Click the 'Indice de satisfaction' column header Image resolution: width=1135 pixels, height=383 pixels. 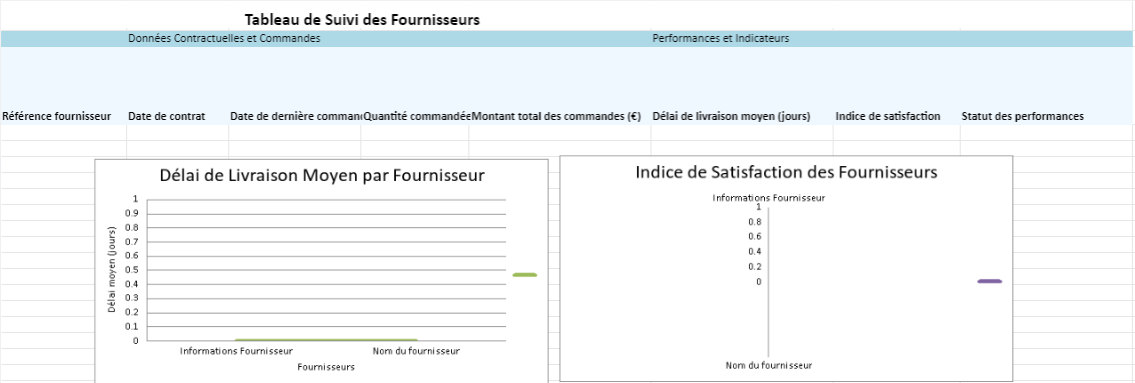click(x=887, y=116)
